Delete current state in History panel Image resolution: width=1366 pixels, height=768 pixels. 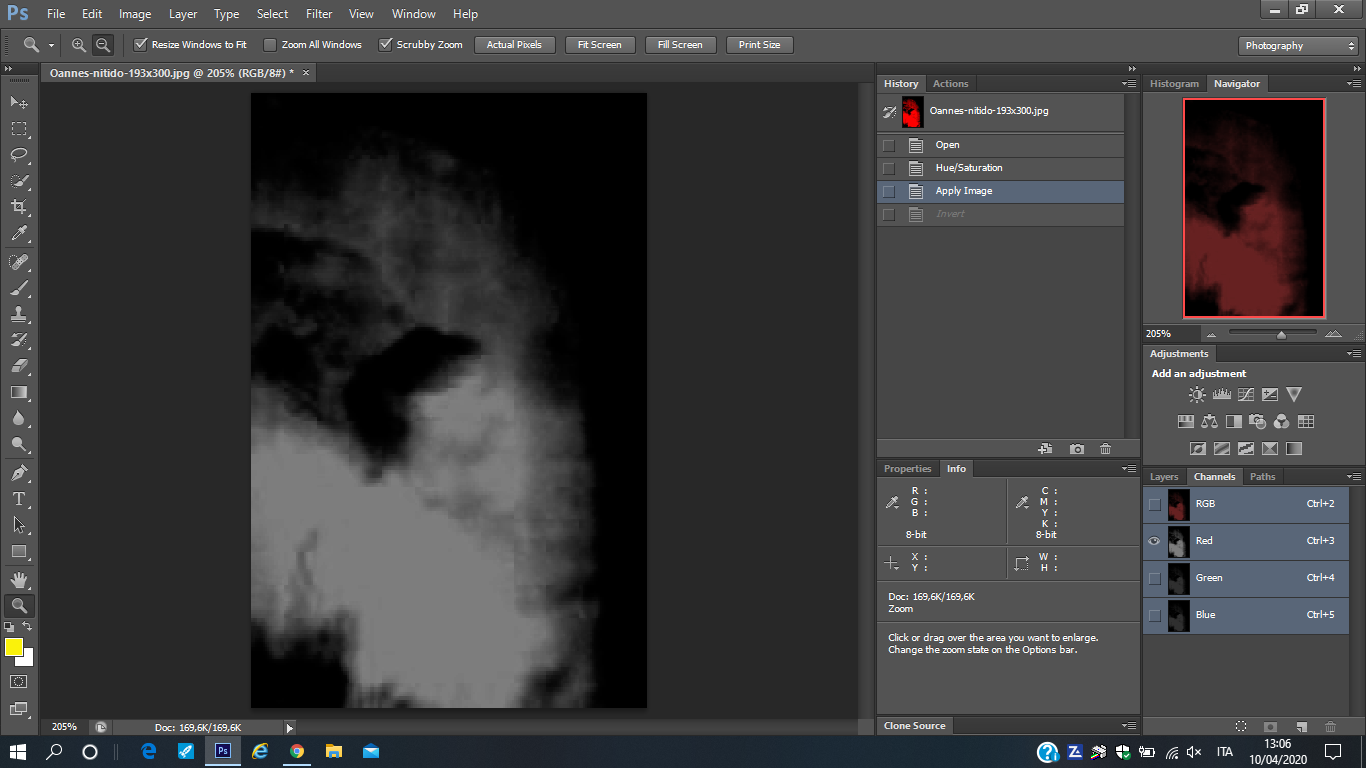1105,450
